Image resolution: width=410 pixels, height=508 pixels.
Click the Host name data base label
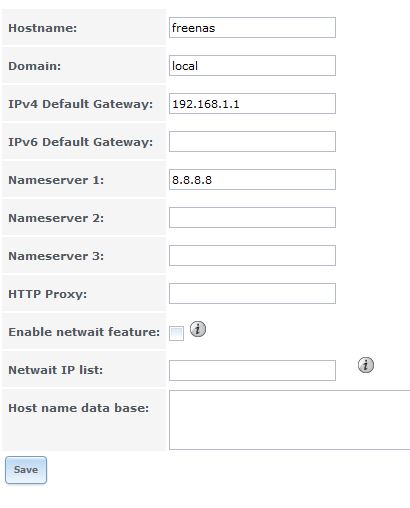pos(79,408)
